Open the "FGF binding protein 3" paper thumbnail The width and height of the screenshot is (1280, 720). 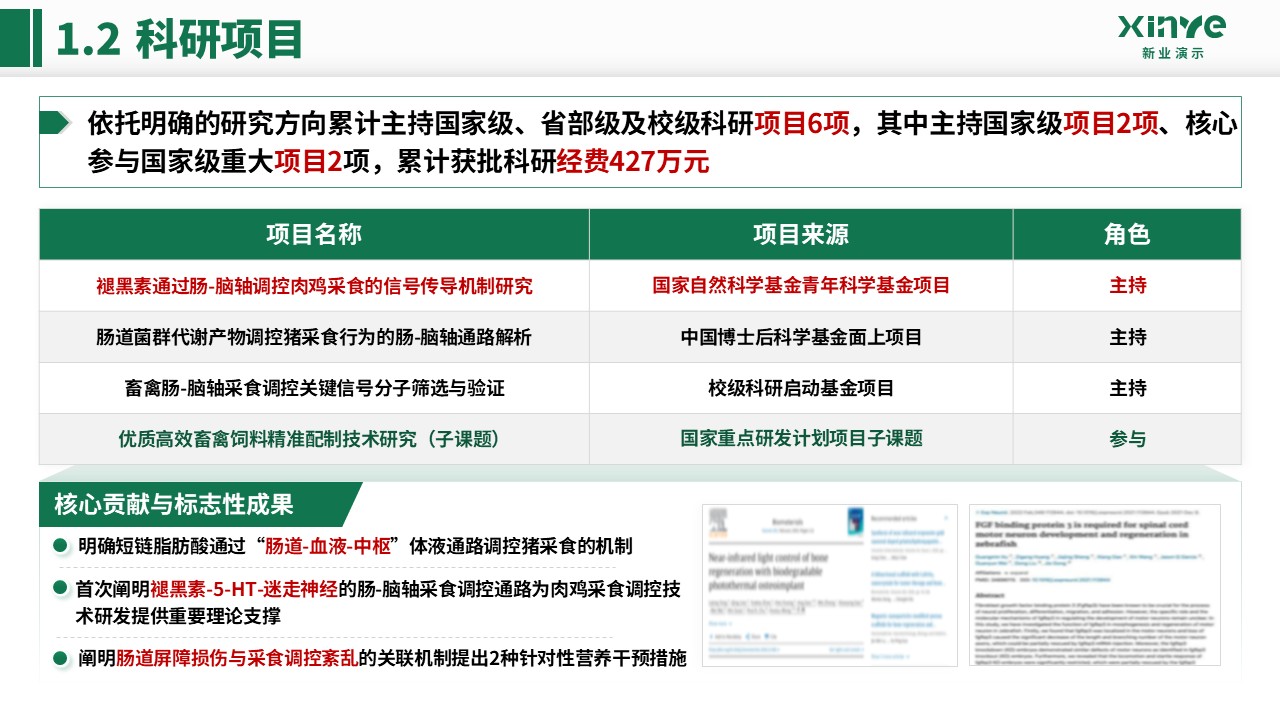1094,585
